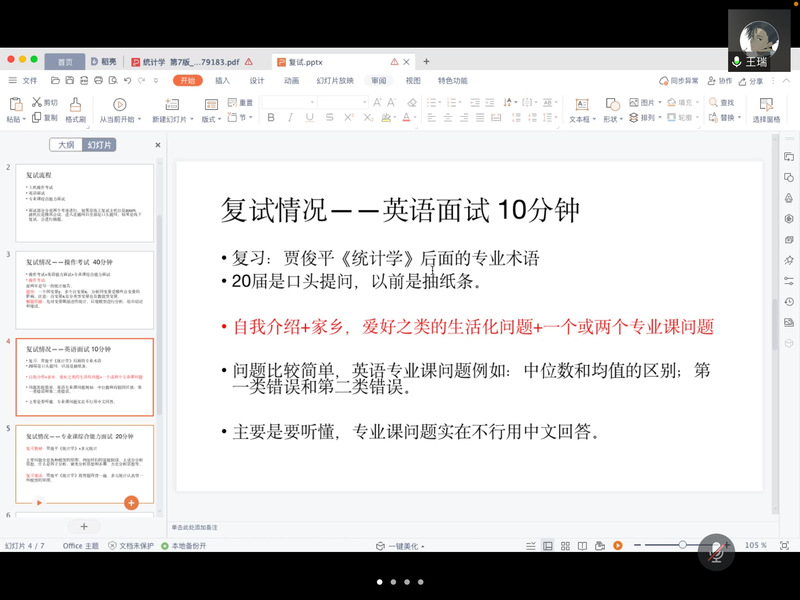The image size is (800, 600).
Task: Switch to the 统计学 PDF document tab
Action: 187,61
